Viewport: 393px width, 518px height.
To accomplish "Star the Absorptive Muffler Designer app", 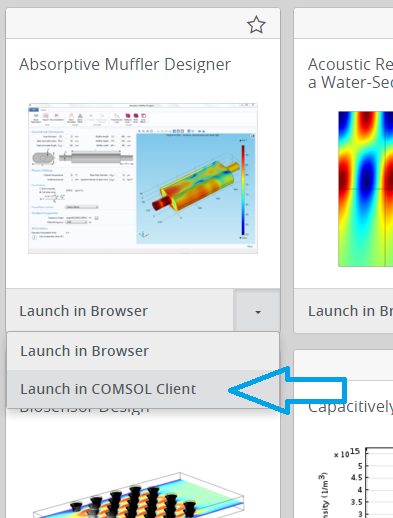I will point(256,25).
